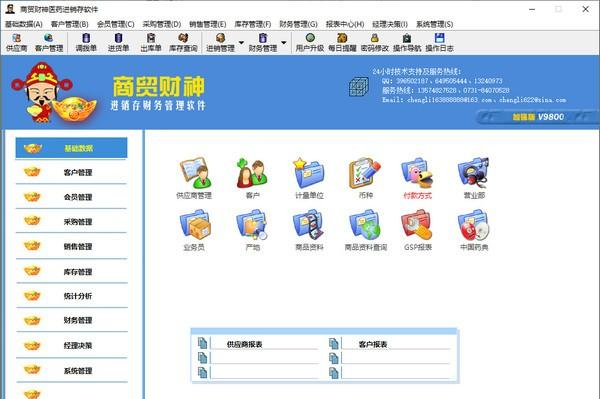Switch to 库存管理 in the sidebar
The image size is (600, 399).
[x=71, y=272]
